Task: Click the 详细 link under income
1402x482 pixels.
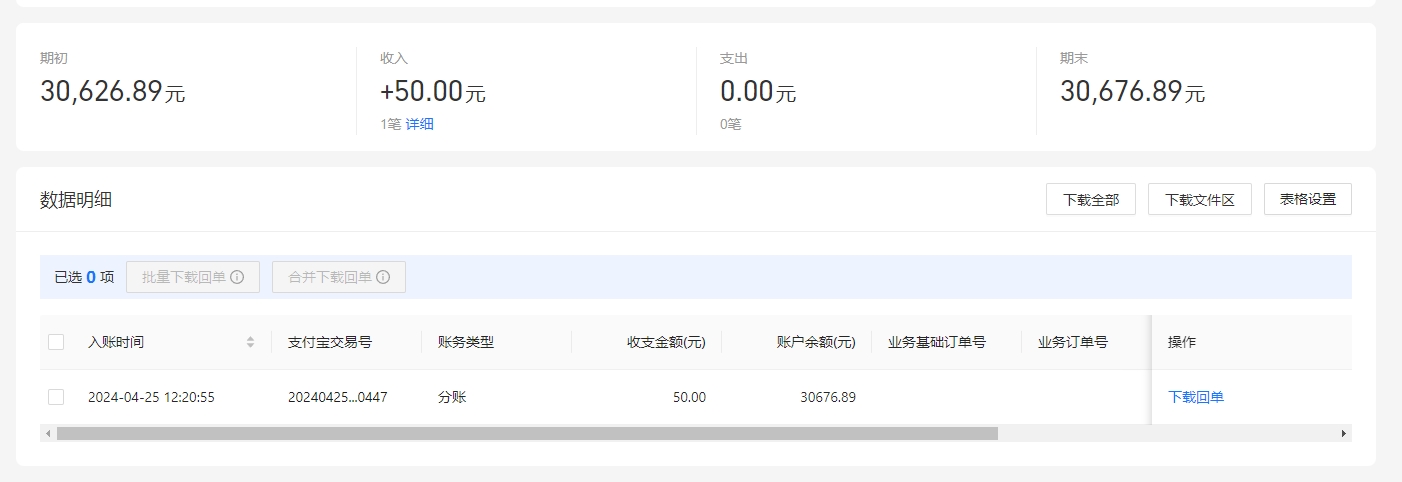Action: [x=420, y=124]
